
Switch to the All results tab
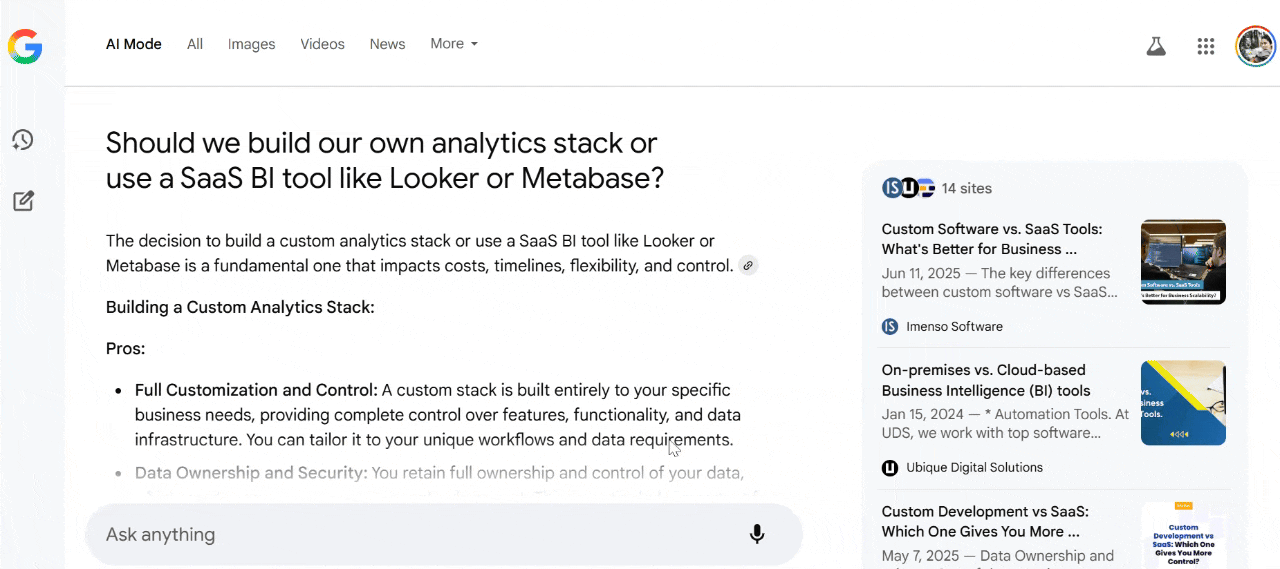[x=195, y=44]
